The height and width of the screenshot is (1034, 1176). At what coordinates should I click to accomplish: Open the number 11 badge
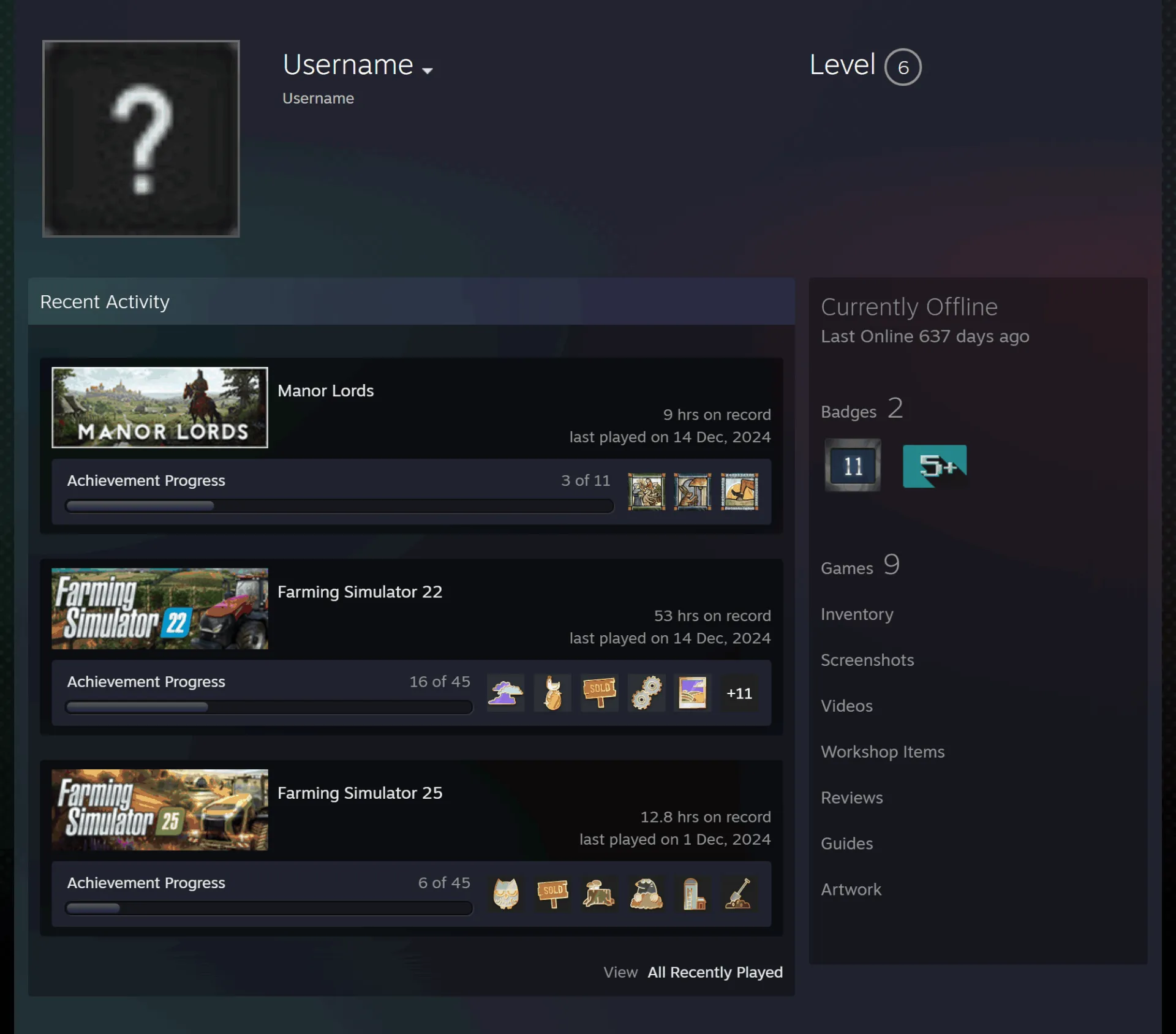(853, 466)
